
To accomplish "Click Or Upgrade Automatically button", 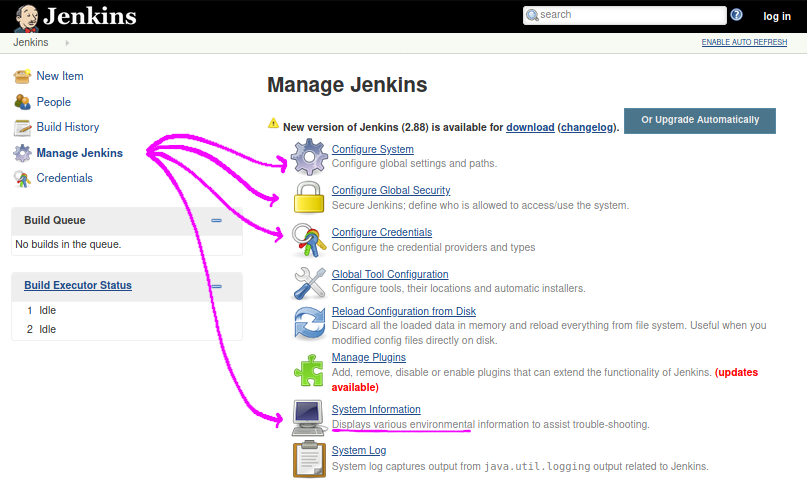I will coord(700,120).
